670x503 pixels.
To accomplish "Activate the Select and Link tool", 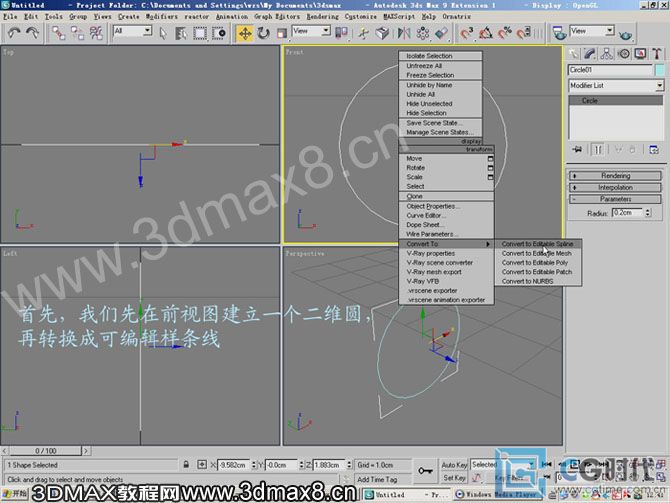I will pos(59,33).
